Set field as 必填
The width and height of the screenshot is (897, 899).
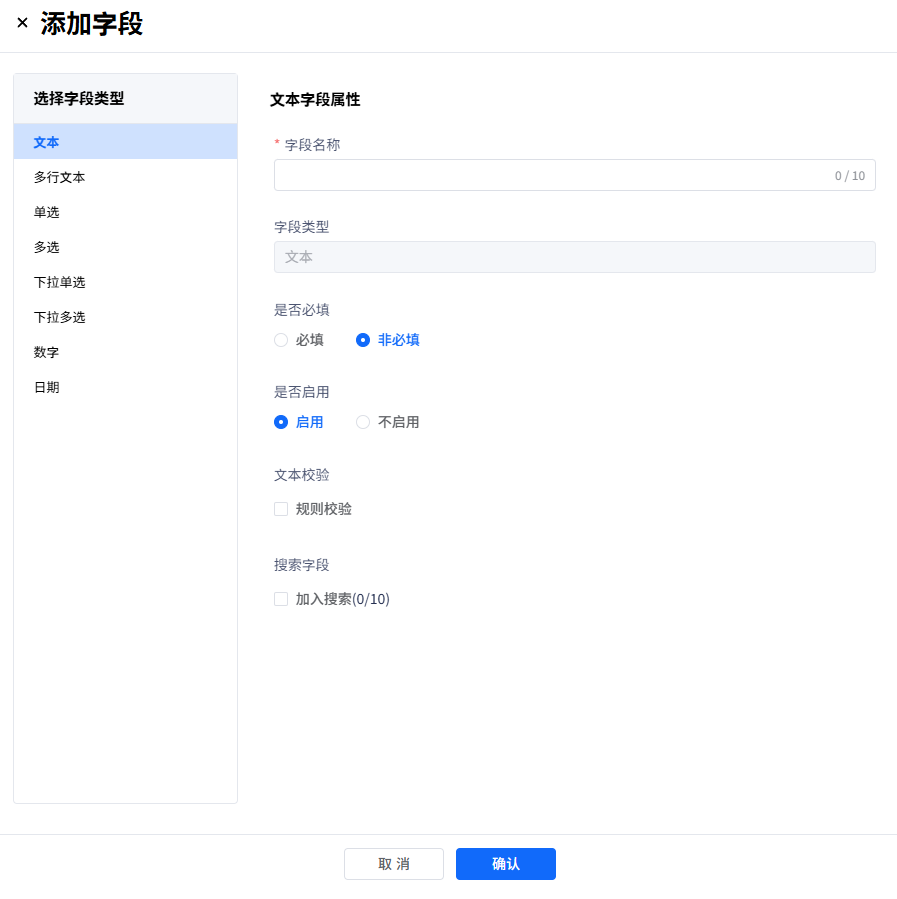click(281, 340)
